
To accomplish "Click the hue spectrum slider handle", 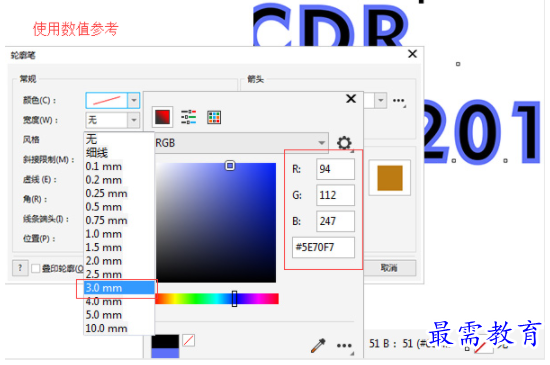I will tap(234, 299).
